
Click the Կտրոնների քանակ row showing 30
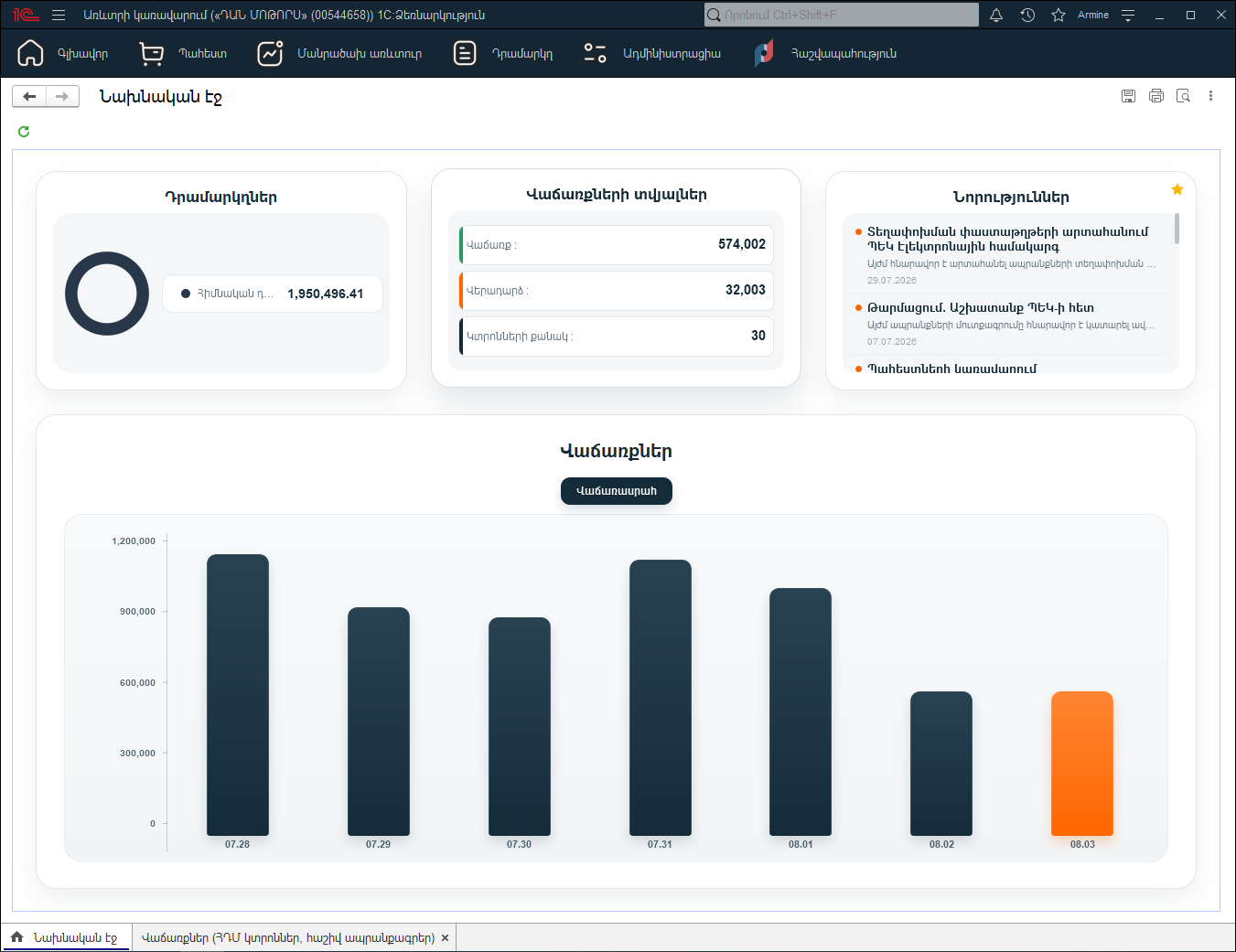point(617,337)
